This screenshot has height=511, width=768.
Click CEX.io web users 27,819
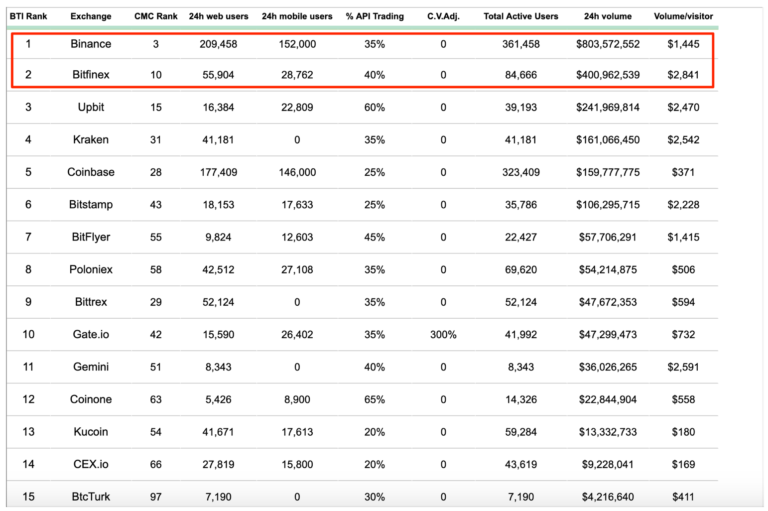(x=218, y=464)
